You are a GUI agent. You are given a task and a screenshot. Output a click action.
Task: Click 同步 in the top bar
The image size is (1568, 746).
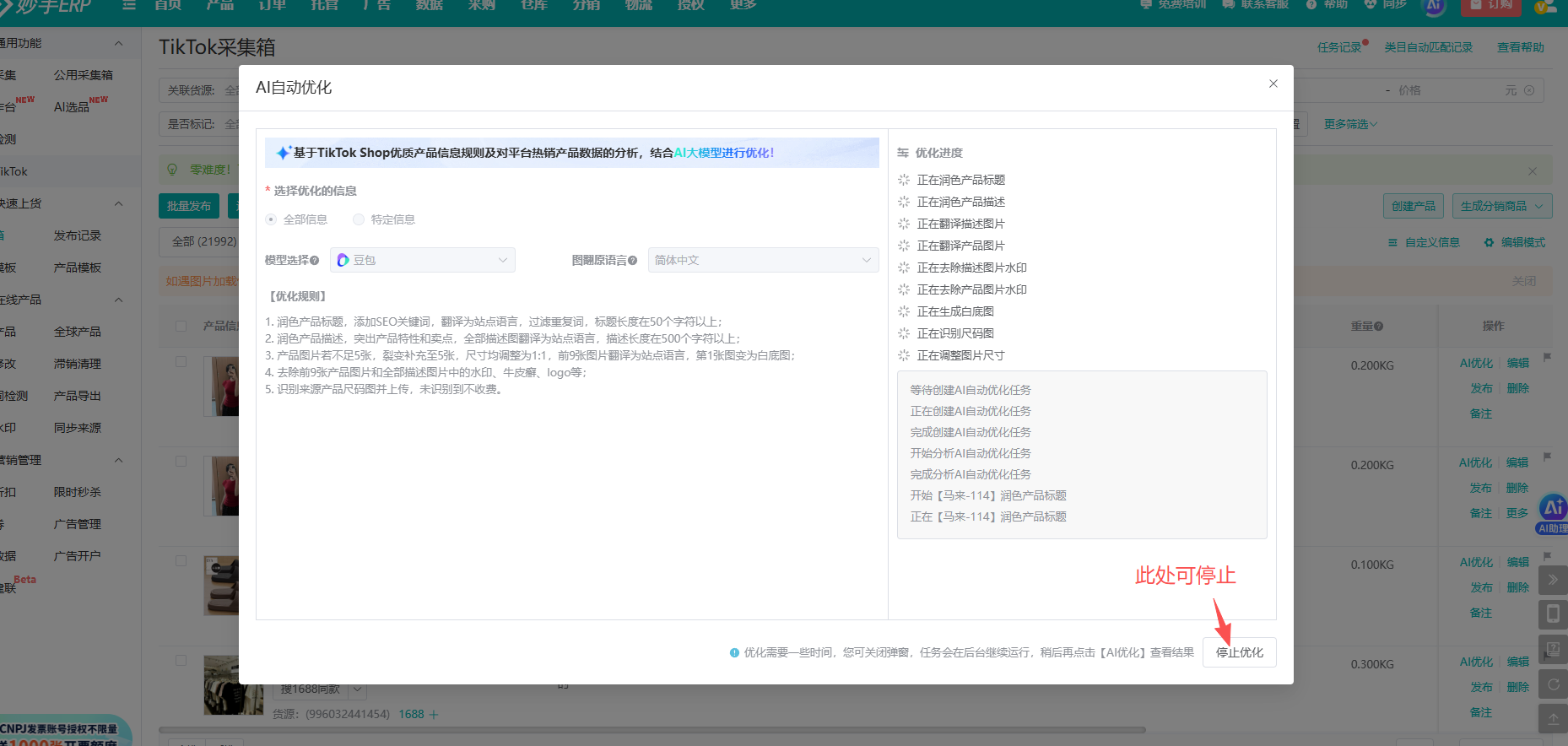click(1386, 4)
